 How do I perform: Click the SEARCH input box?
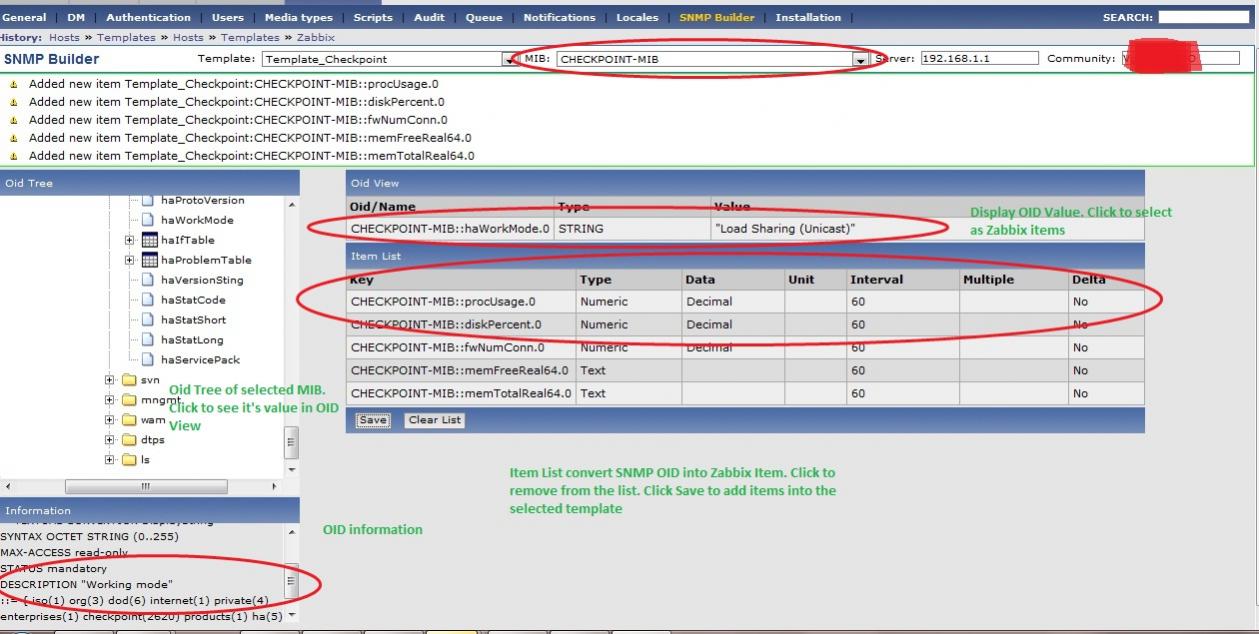pos(1204,17)
